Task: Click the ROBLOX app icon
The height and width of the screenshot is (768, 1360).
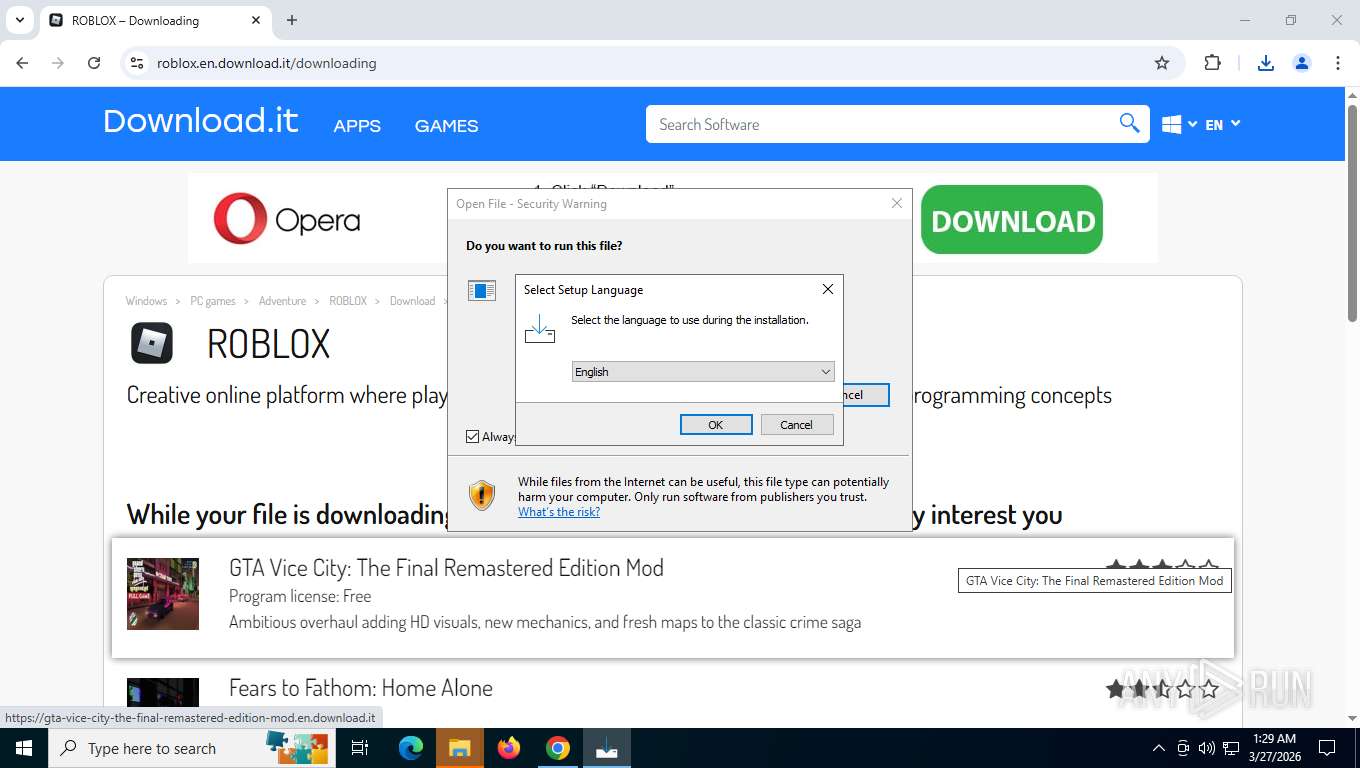Action: [152, 343]
